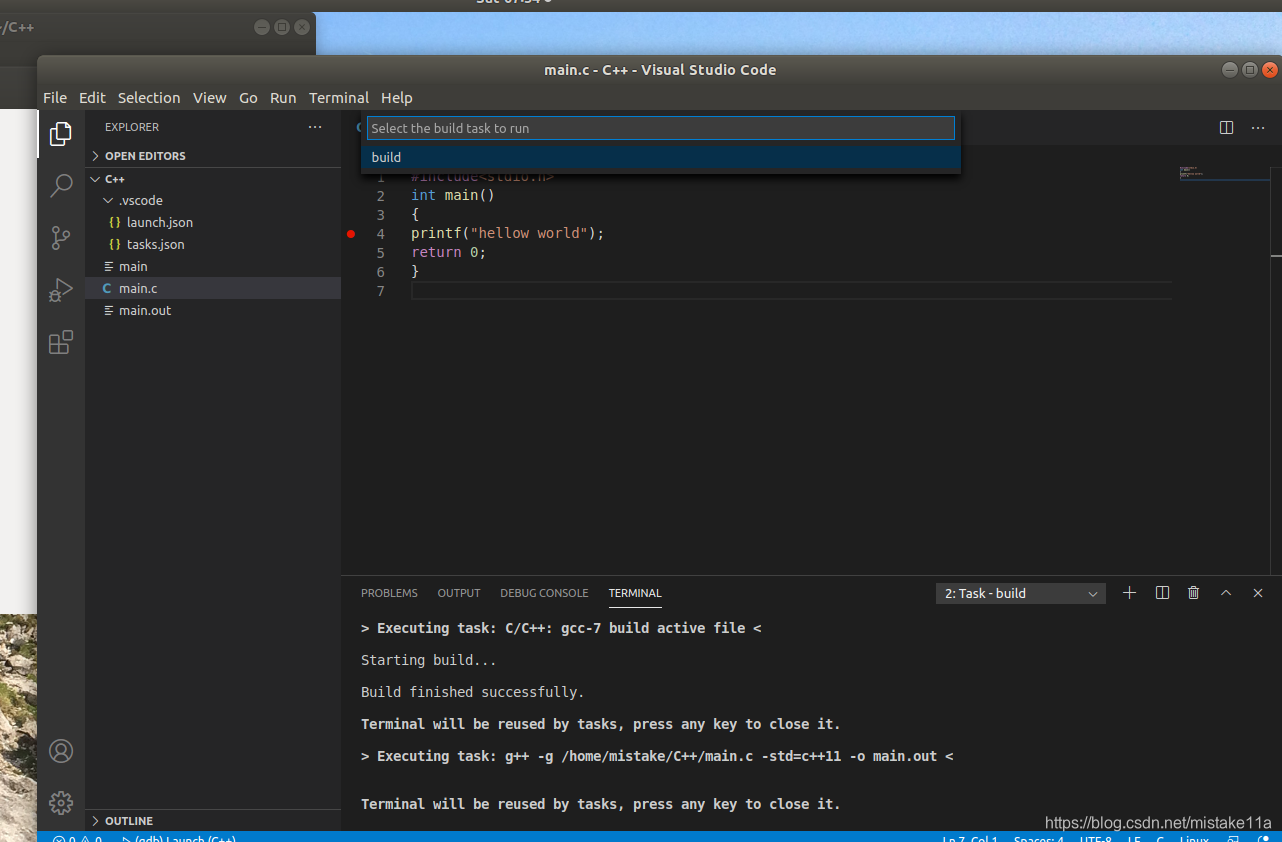Switch to the DEBUG CONSOLE tab
Image resolution: width=1282 pixels, height=842 pixels.
544,593
